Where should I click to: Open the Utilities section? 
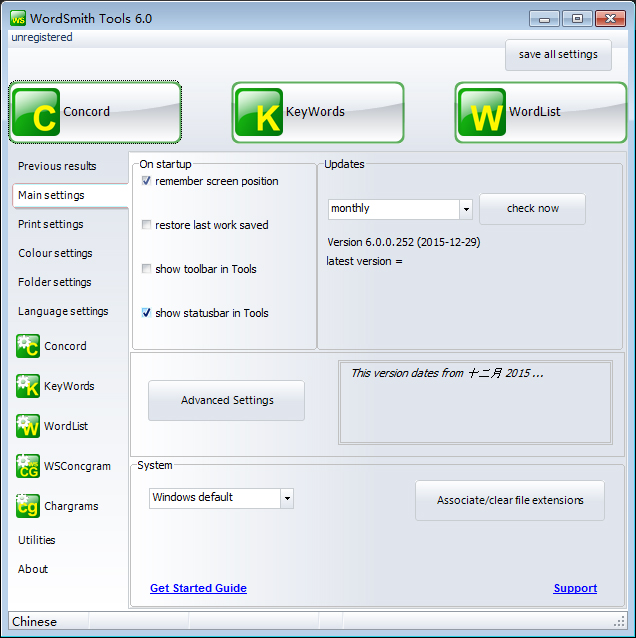tap(37, 540)
